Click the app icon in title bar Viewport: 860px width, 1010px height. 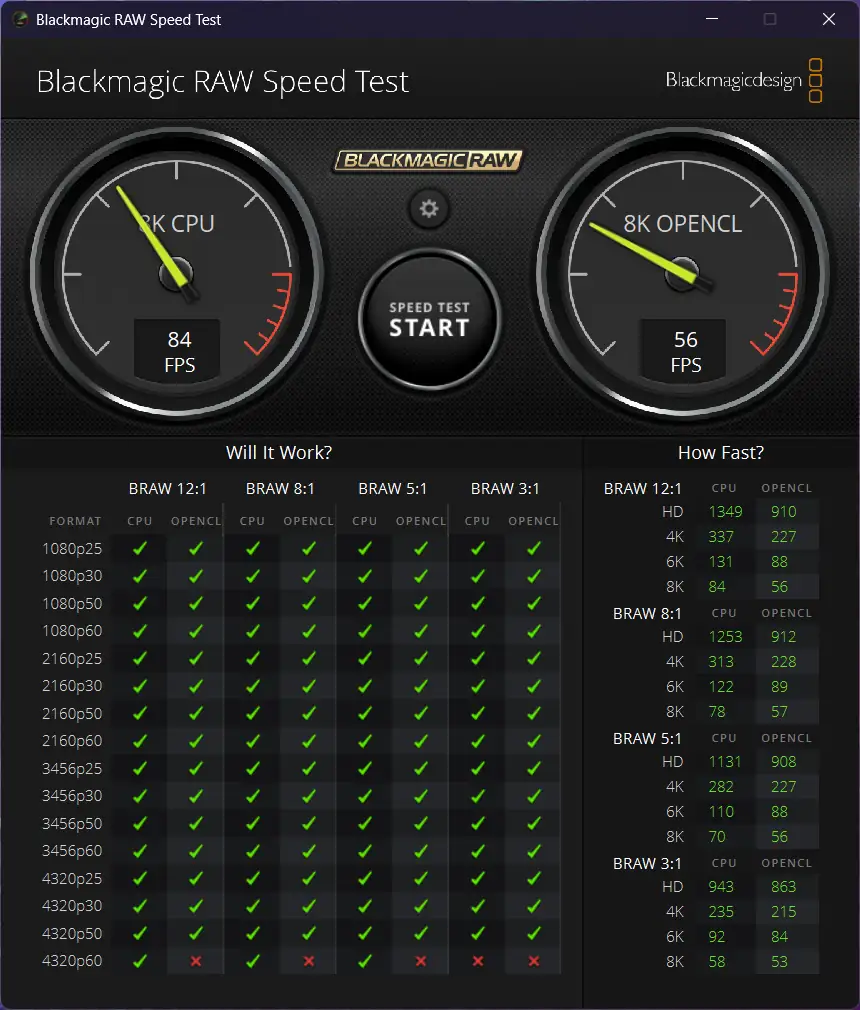[20, 19]
